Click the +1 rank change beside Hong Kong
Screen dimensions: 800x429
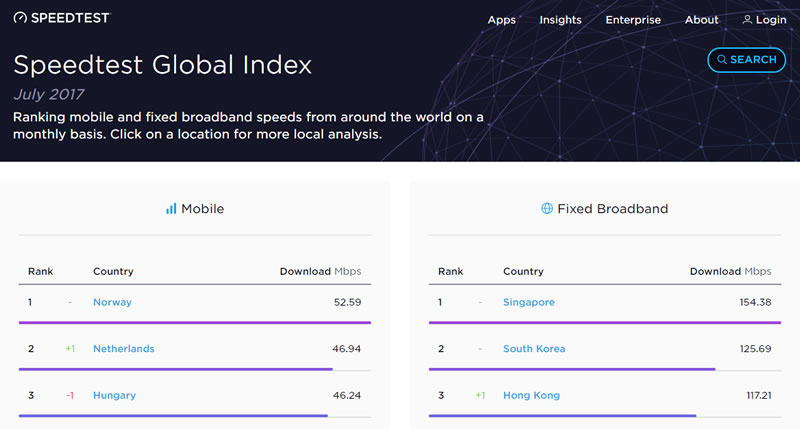(481, 395)
